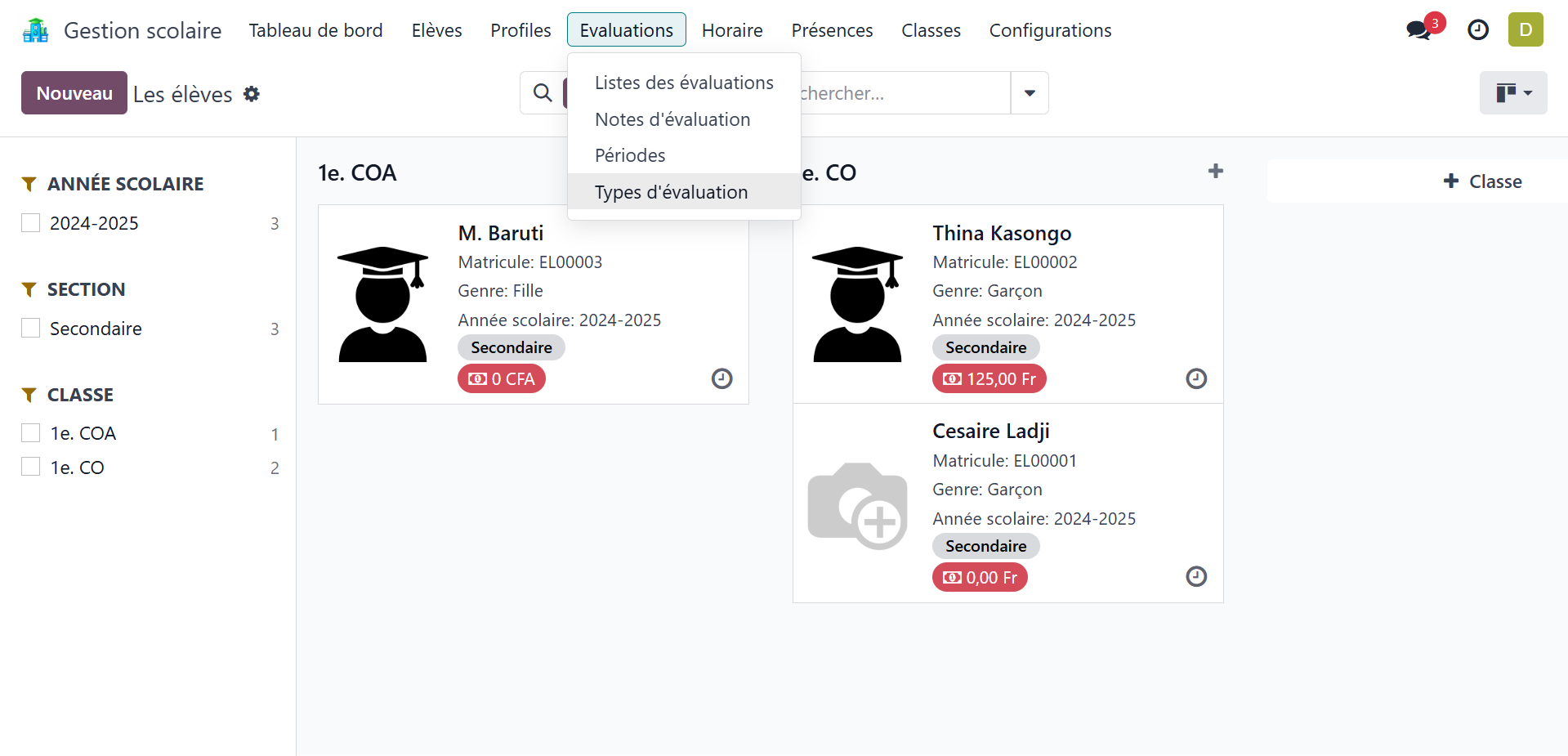Click Genre: Fille on Baruti card
The height and width of the screenshot is (756, 1568).
click(501, 291)
